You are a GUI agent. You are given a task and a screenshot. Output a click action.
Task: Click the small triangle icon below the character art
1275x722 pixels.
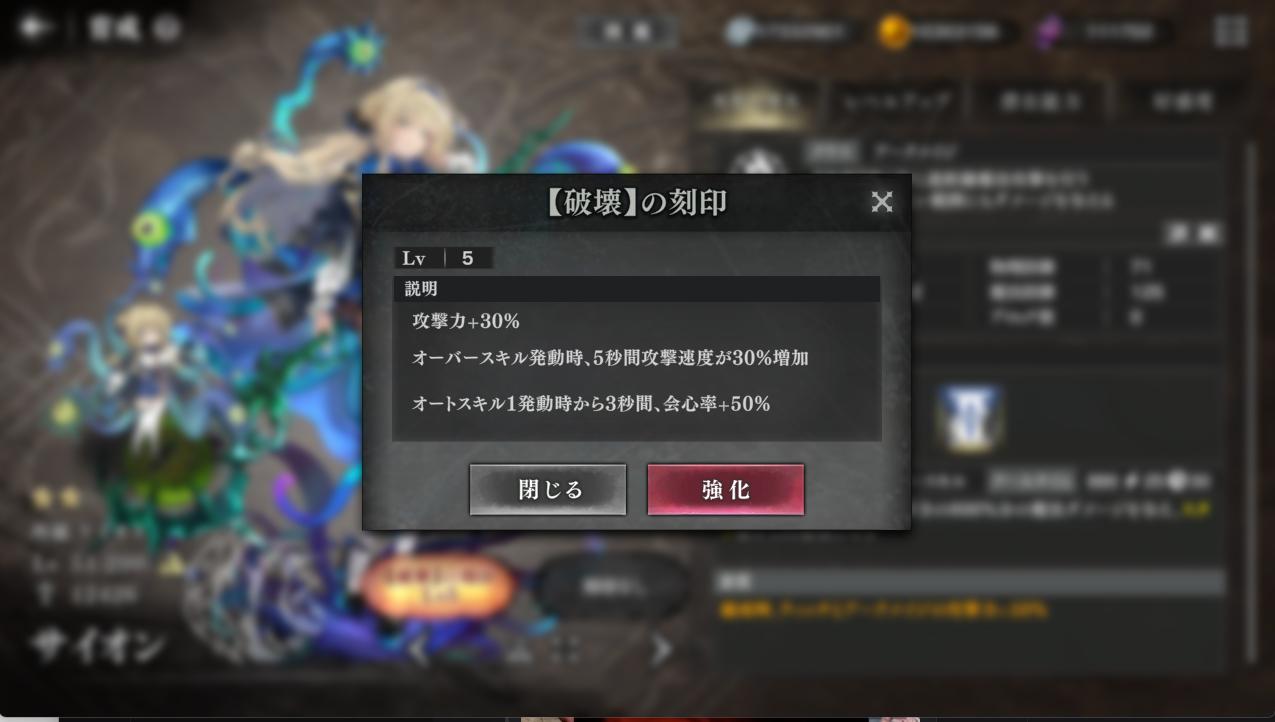coord(518,652)
